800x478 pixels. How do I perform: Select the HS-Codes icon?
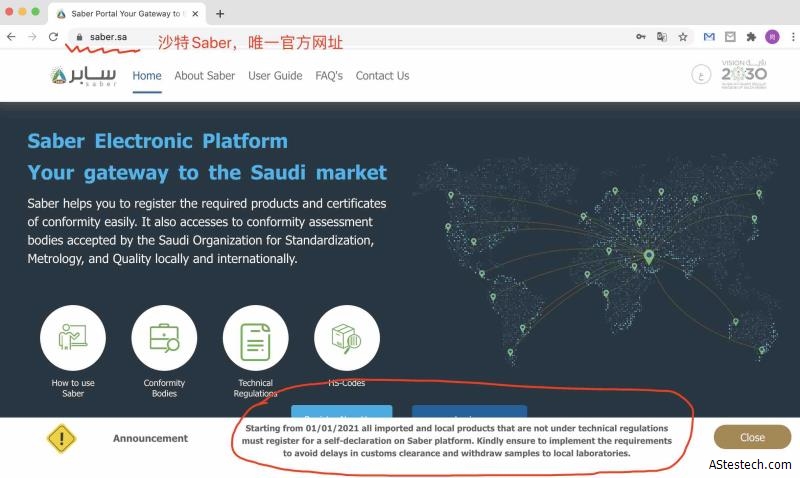(x=346, y=338)
